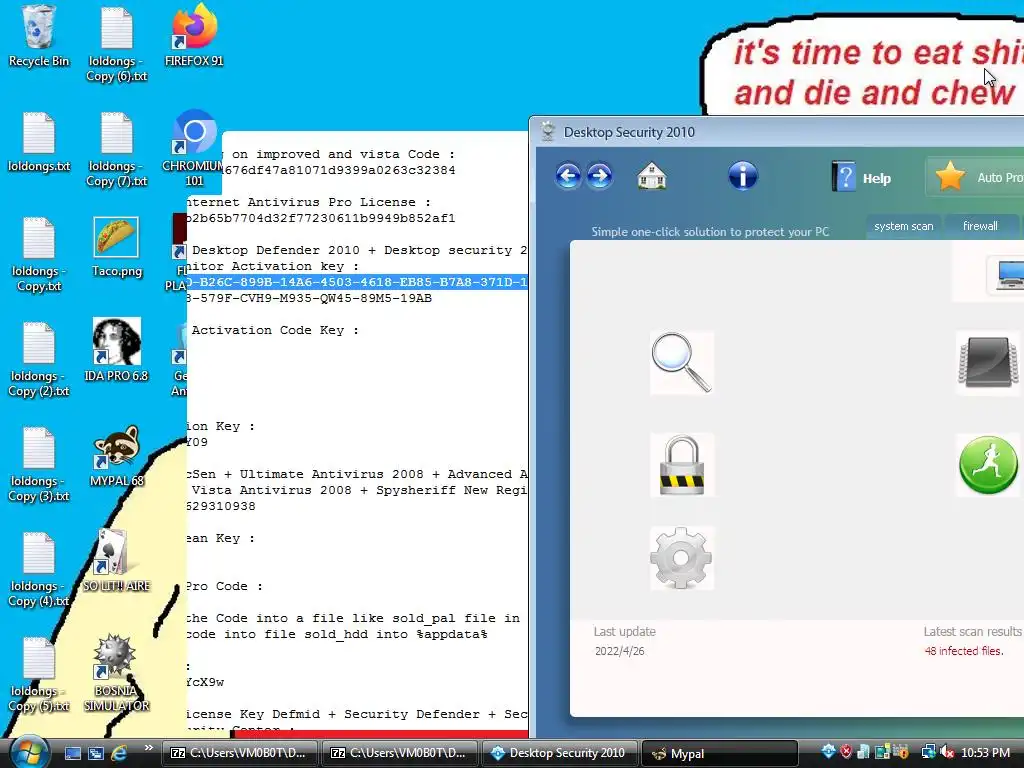Image resolution: width=1024 pixels, height=768 pixels.
Task: Select loldongs - Copy (4).txt file
Action: [x=39, y=569]
